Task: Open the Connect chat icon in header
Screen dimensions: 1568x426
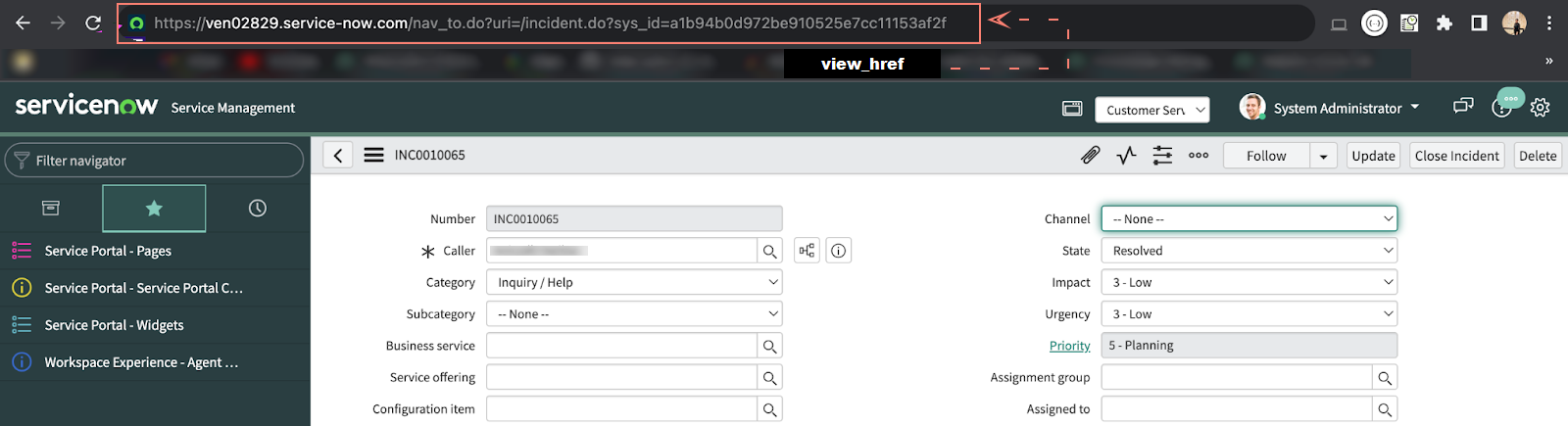Action: click(1463, 107)
